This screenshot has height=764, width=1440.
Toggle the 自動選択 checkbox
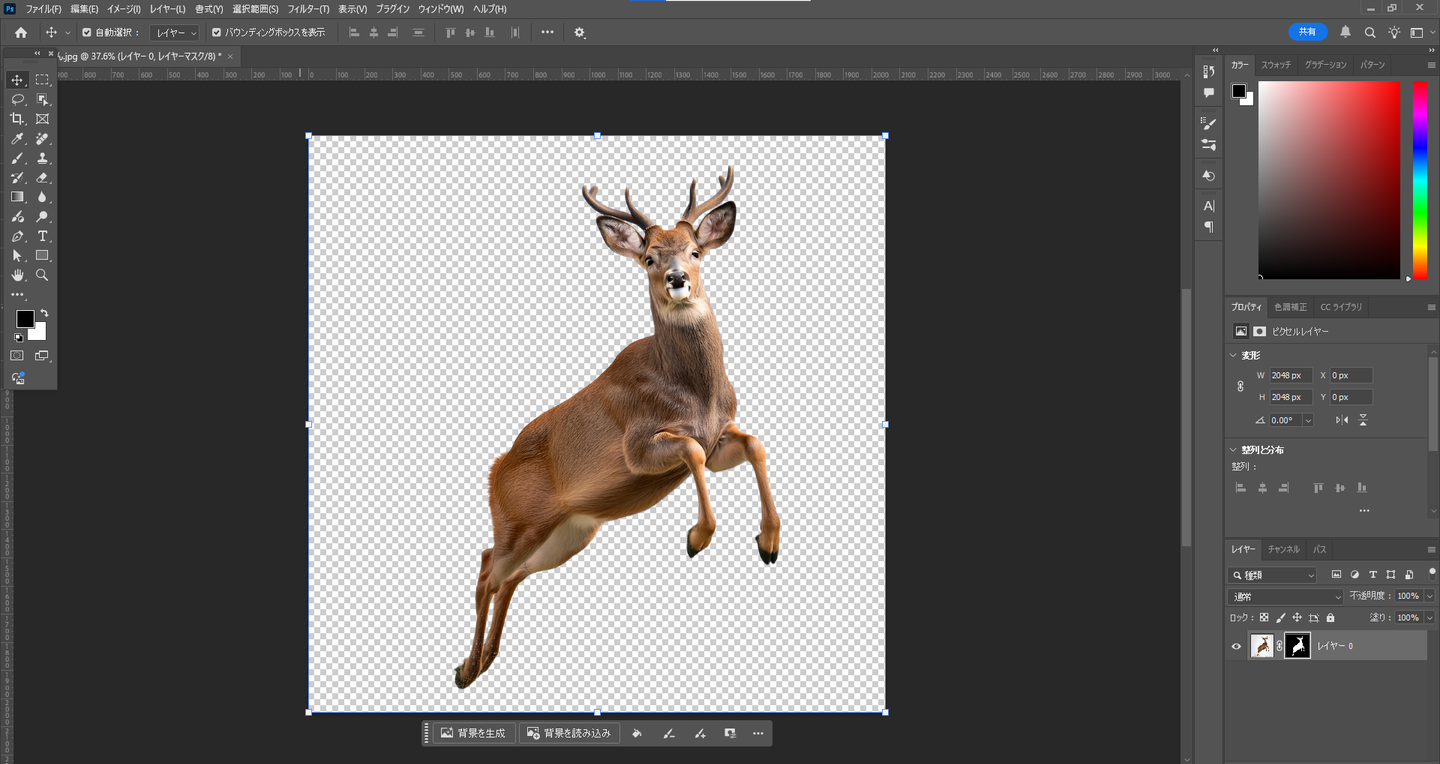click(87, 32)
